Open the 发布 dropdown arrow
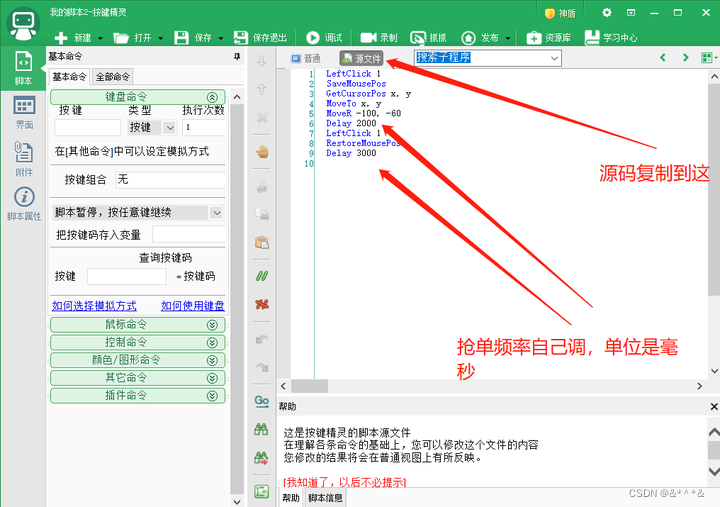 [508, 38]
